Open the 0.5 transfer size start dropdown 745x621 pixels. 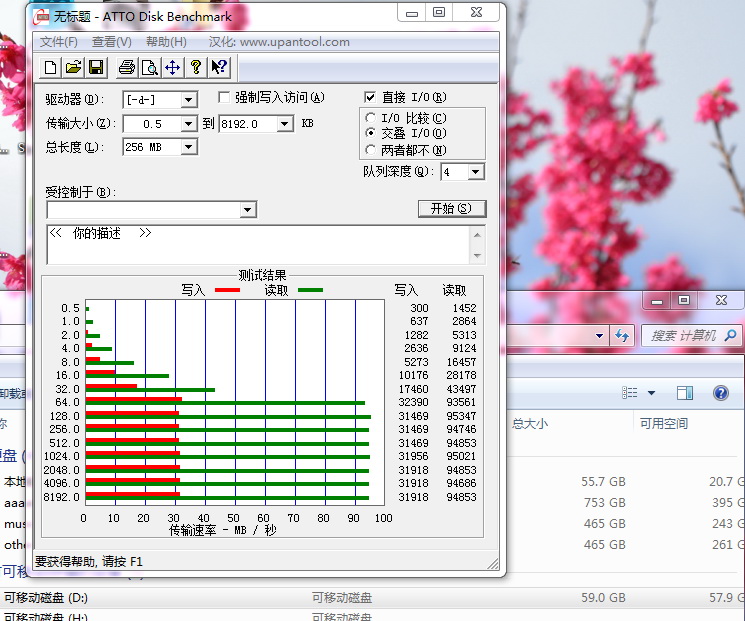(189, 124)
